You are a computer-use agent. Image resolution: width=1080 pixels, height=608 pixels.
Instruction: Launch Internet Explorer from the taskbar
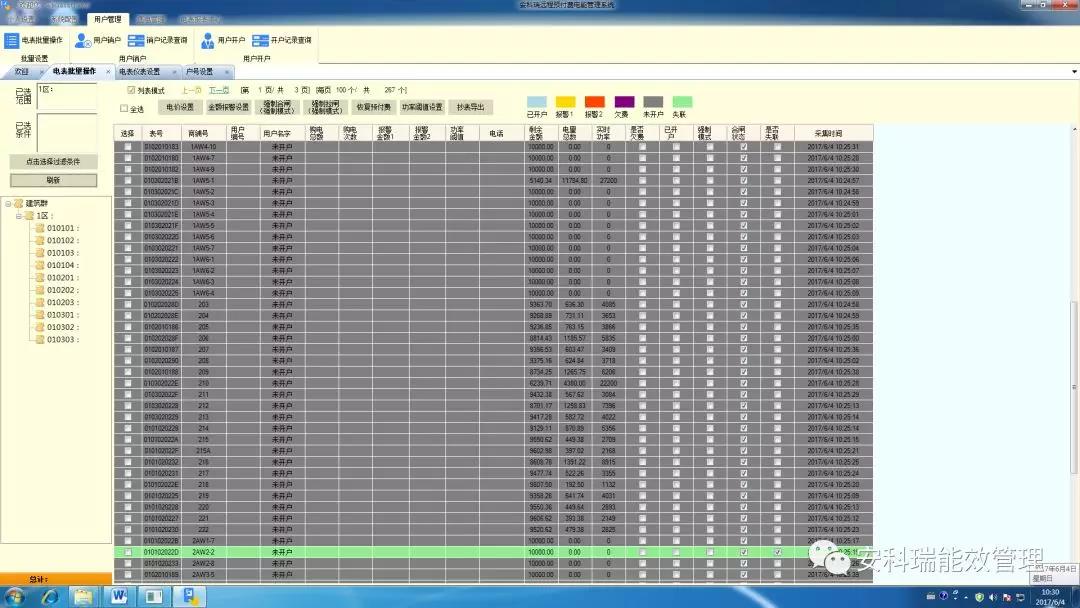click(x=50, y=596)
